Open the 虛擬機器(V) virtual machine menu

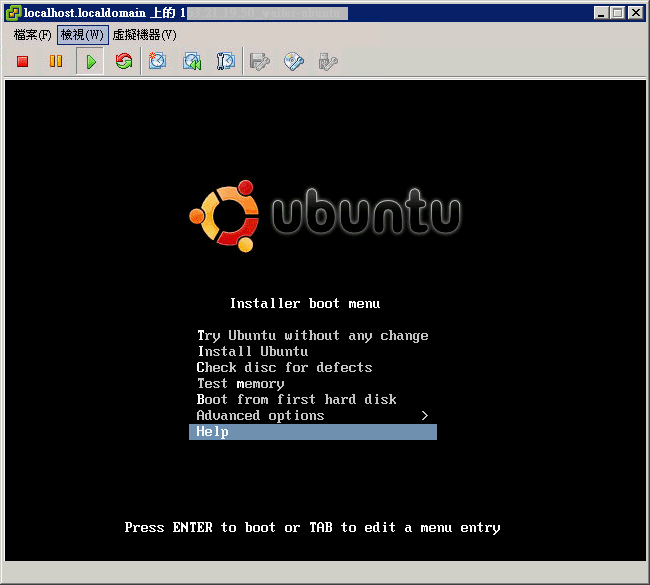145,35
